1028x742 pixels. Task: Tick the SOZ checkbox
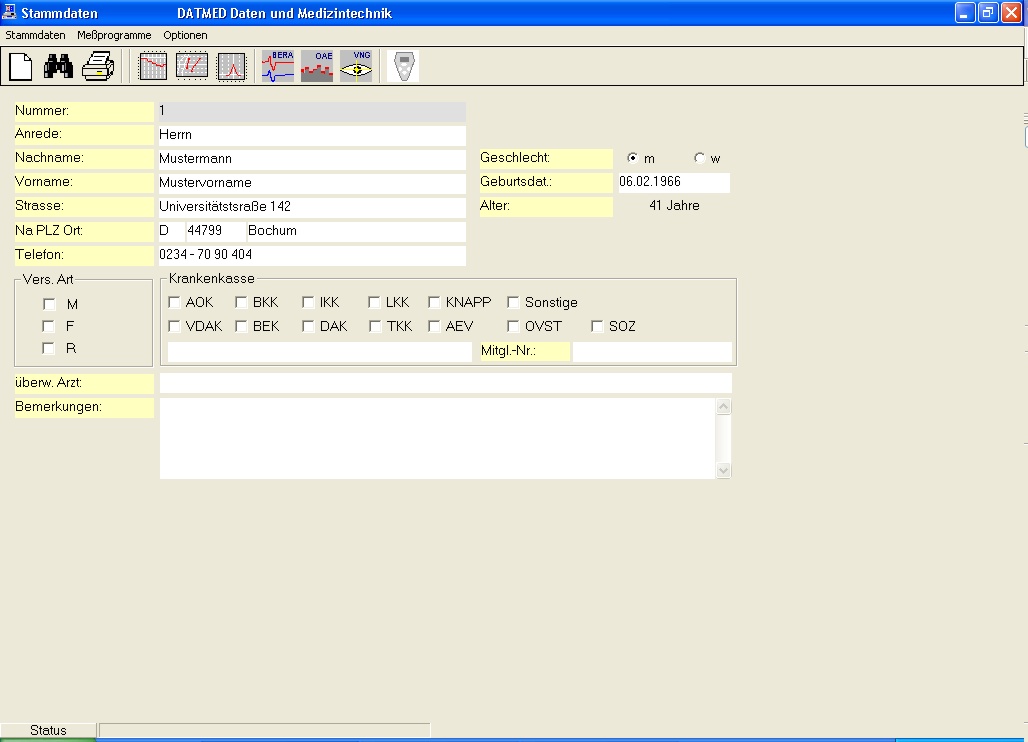tap(597, 326)
